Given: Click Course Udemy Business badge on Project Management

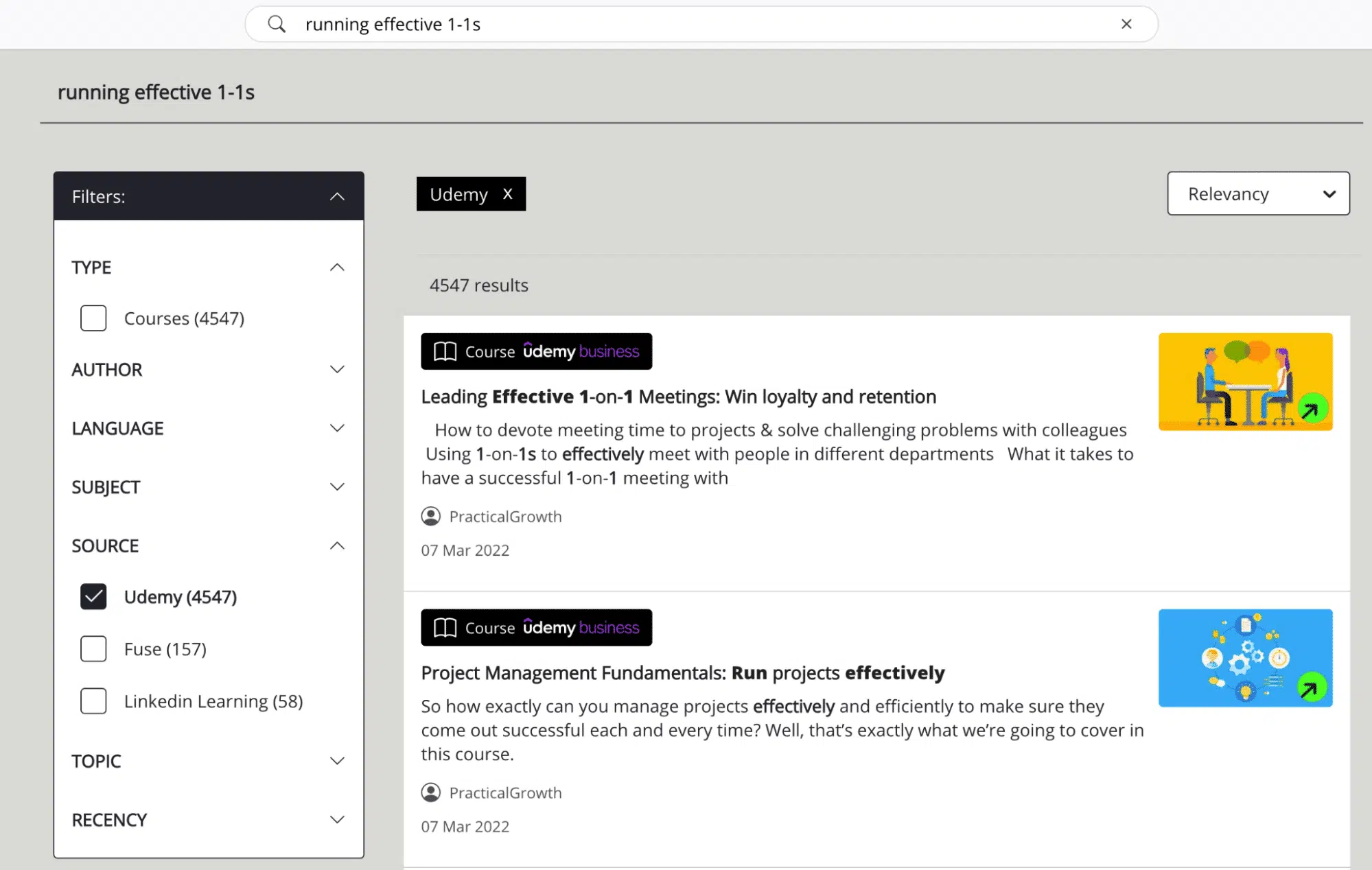Looking at the screenshot, I should 537,628.
